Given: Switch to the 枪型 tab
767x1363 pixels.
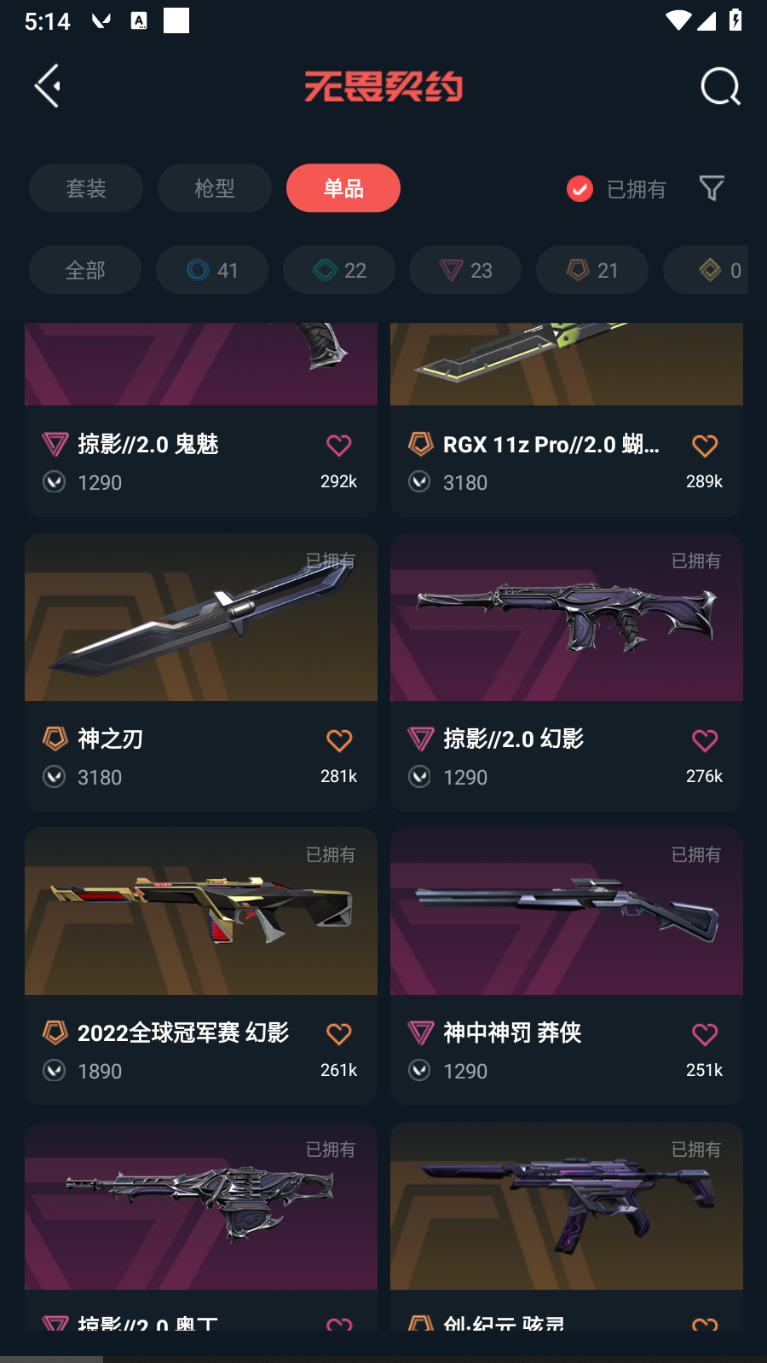Looking at the screenshot, I should [x=214, y=188].
